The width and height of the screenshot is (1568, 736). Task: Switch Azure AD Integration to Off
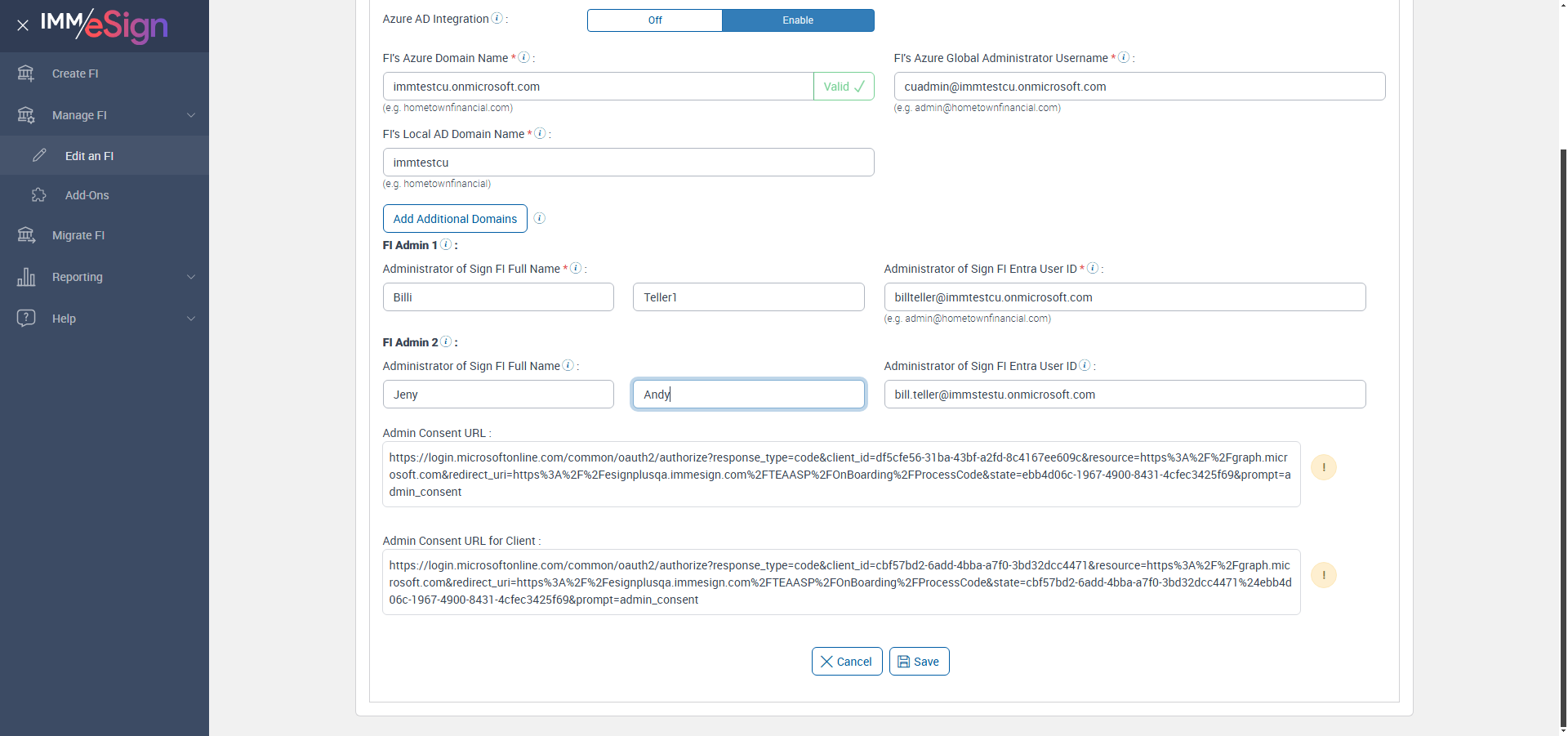pos(655,20)
